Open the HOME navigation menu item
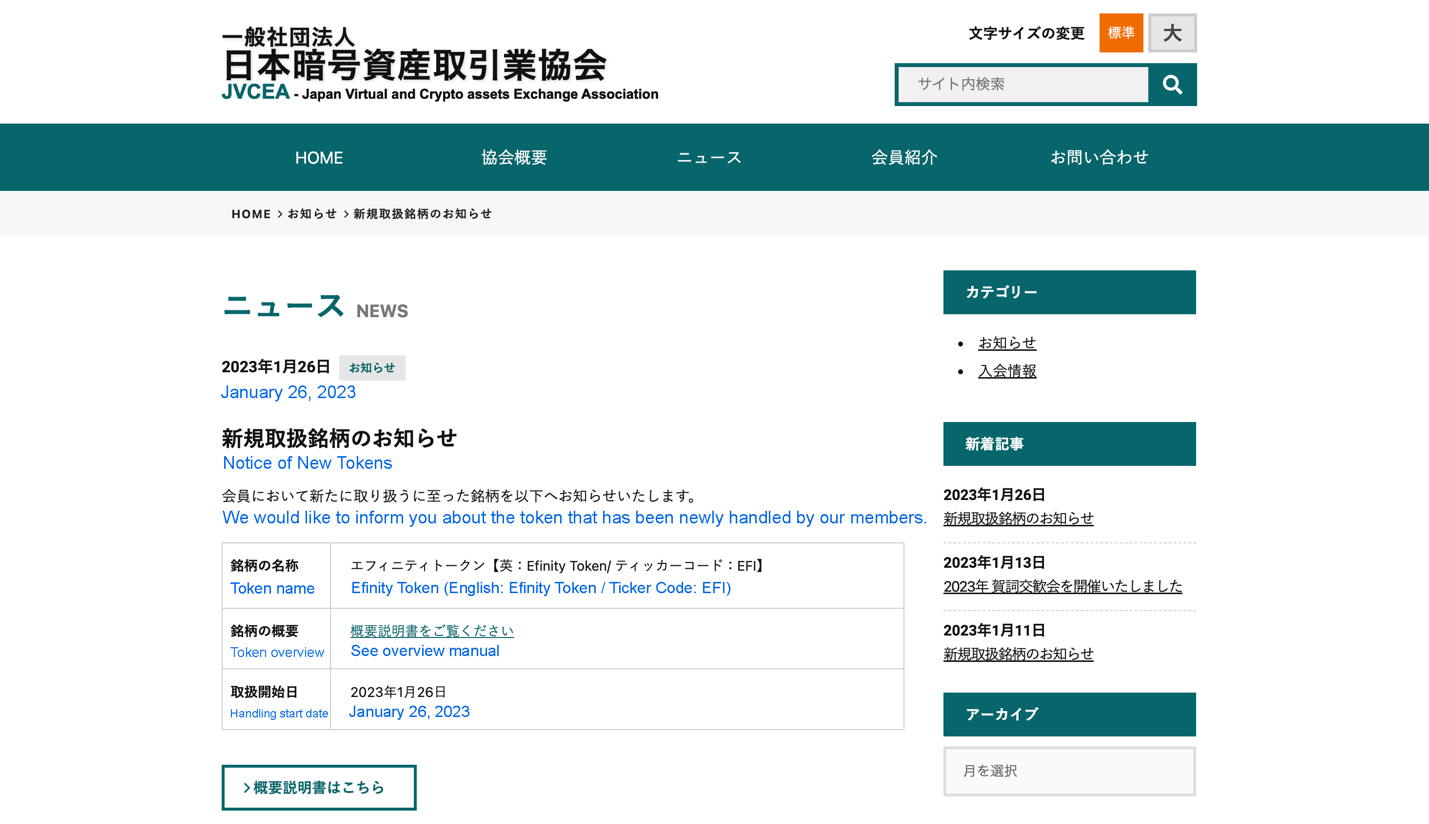 coord(319,158)
